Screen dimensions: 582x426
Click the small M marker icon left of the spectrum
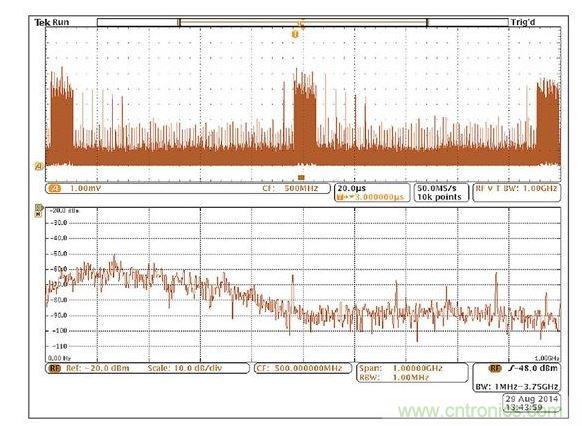(38, 214)
